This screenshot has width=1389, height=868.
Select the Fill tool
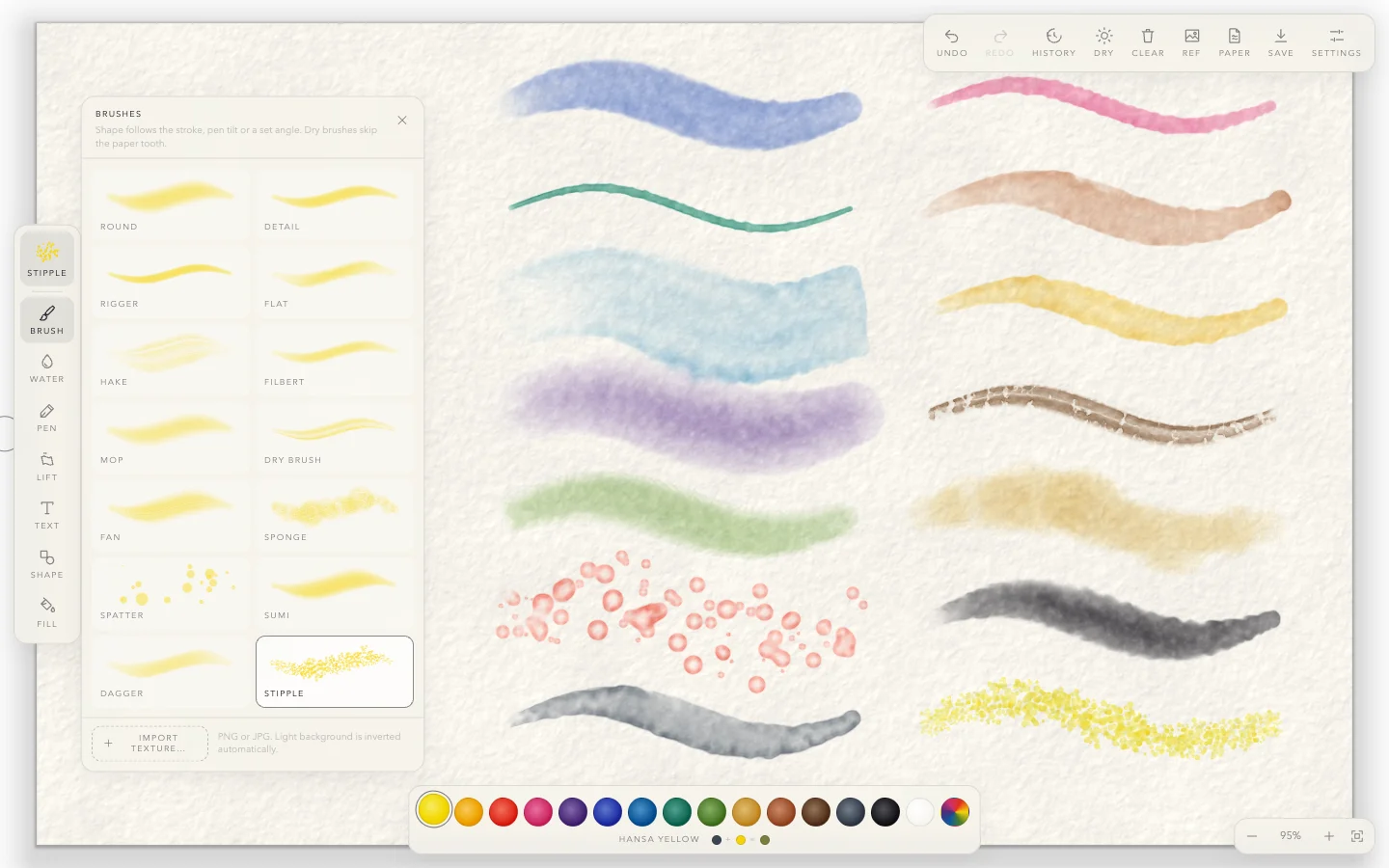pos(46,612)
